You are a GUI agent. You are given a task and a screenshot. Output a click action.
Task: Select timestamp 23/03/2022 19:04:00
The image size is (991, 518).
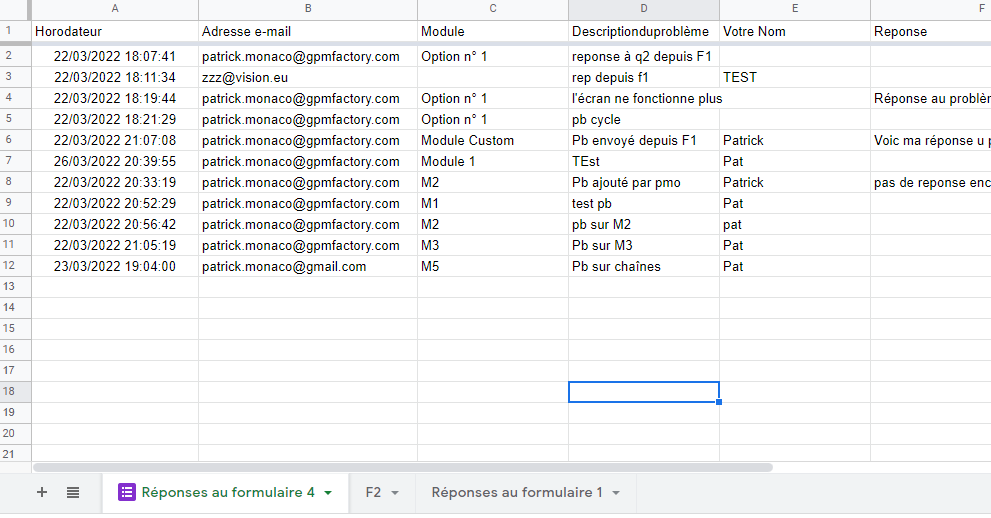115,266
